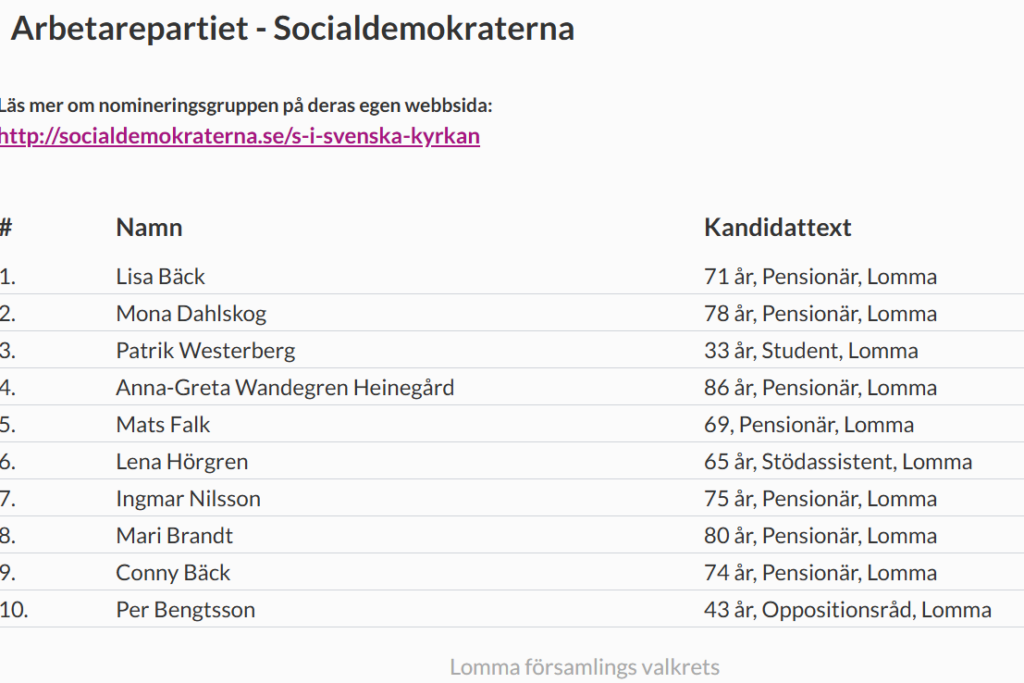Click candidate Lena Hörgren

click(182, 462)
